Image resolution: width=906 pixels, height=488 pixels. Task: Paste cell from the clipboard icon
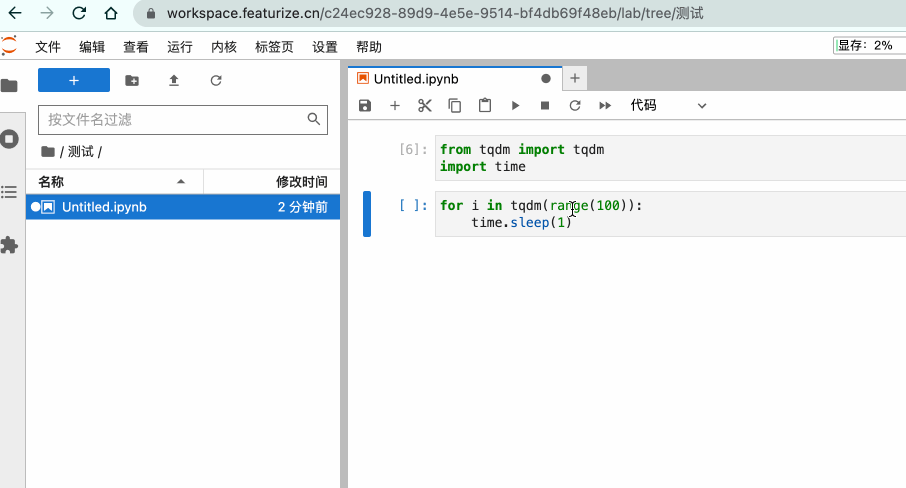coord(485,106)
